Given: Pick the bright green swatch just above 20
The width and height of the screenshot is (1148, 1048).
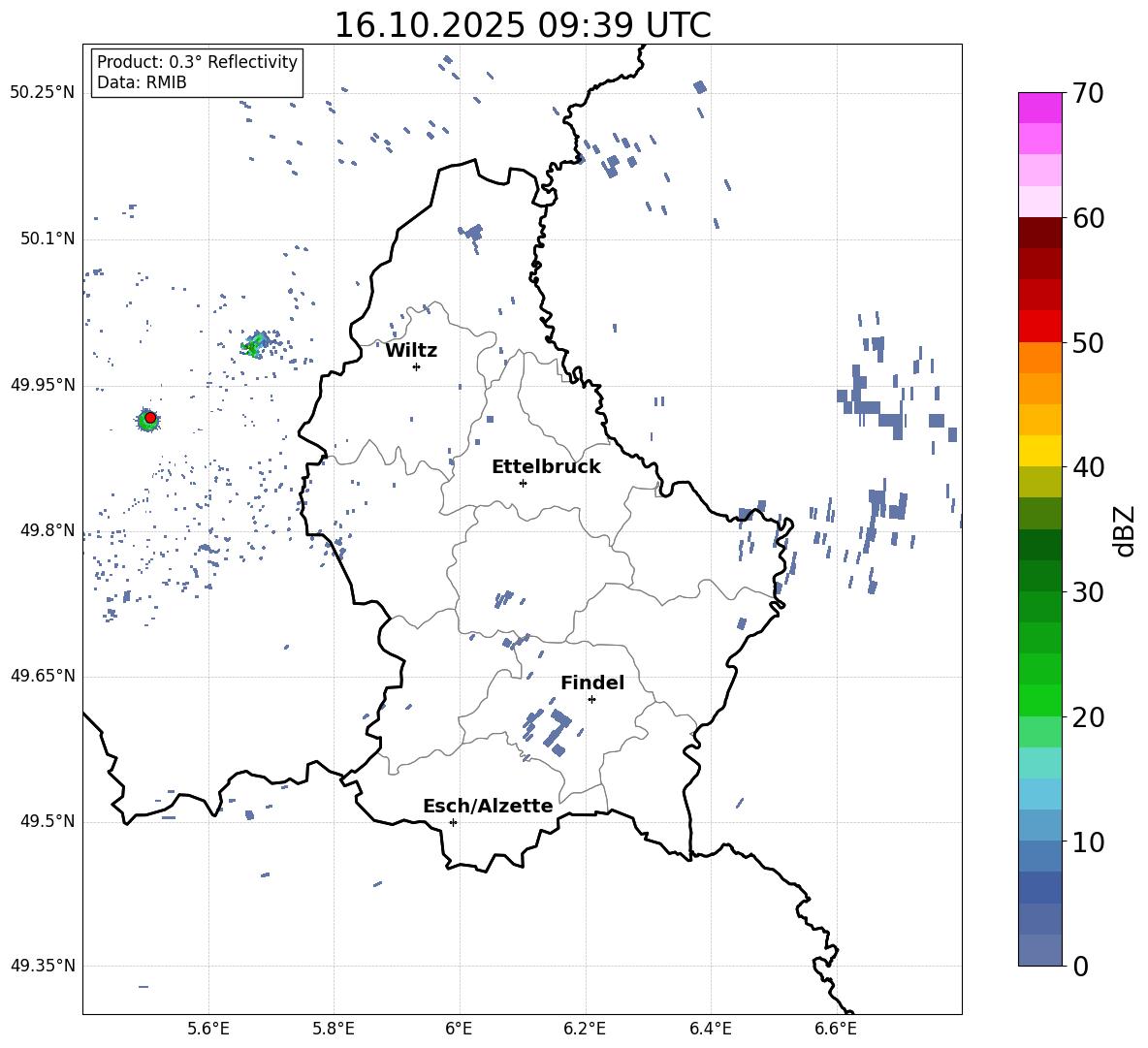Looking at the screenshot, I should (1039, 700).
